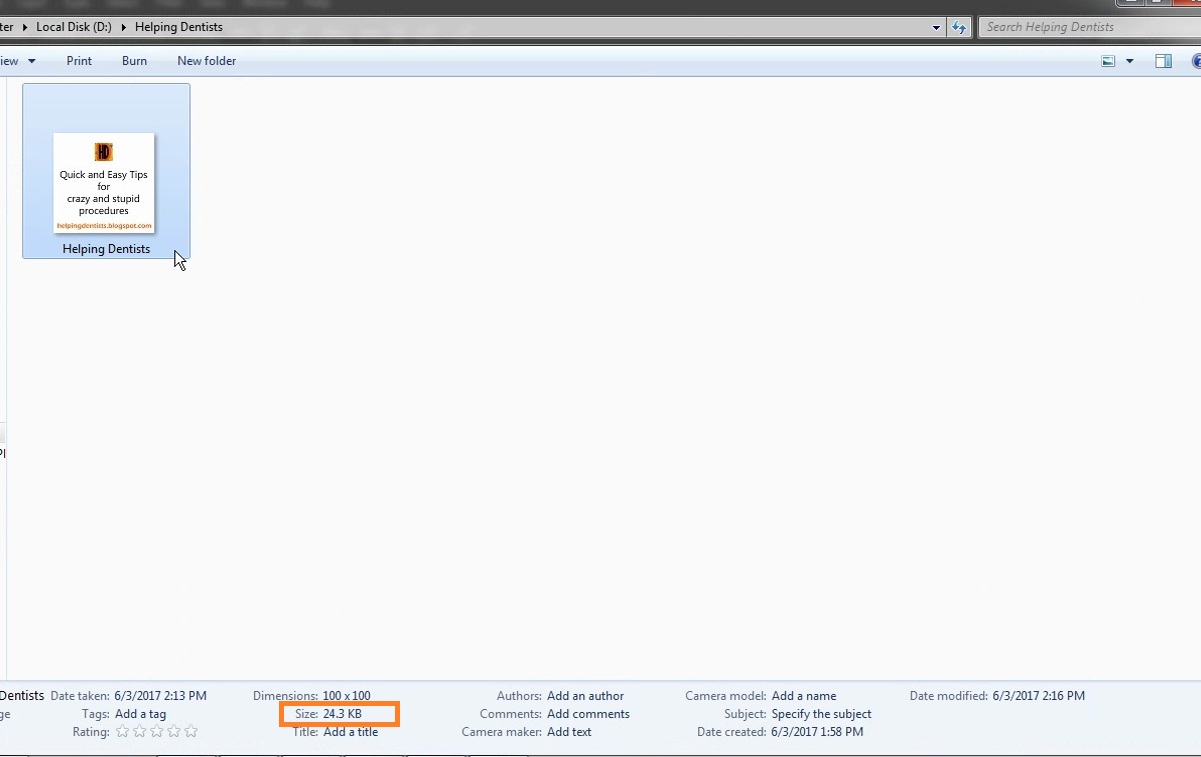Click the blue Get Help icon
Screen dimensions: 1201x757
coord(1196,60)
